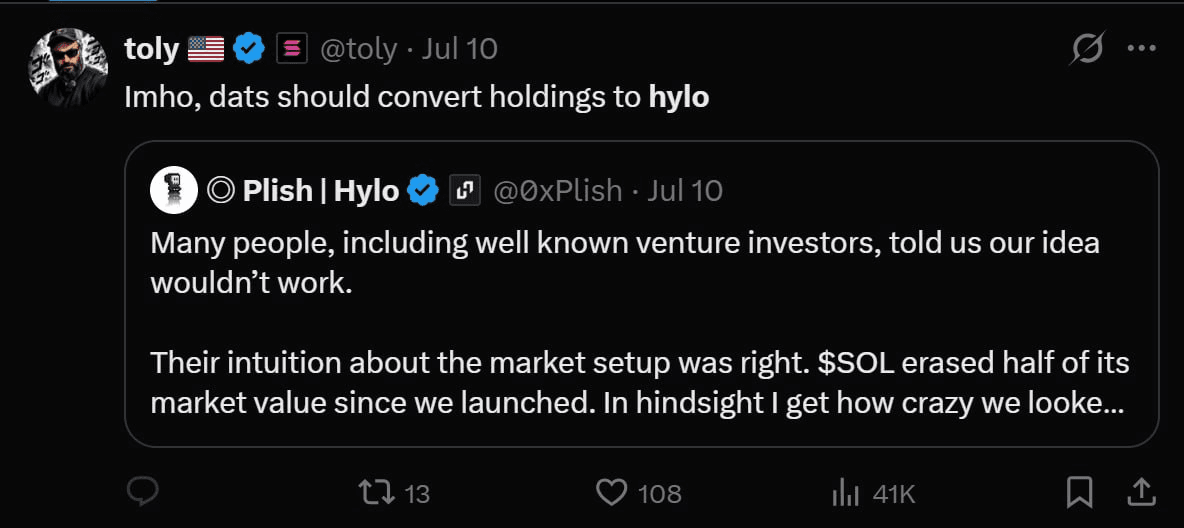Open the Grok explain icon
This screenshot has height=528, width=1184.
(1088, 48)
